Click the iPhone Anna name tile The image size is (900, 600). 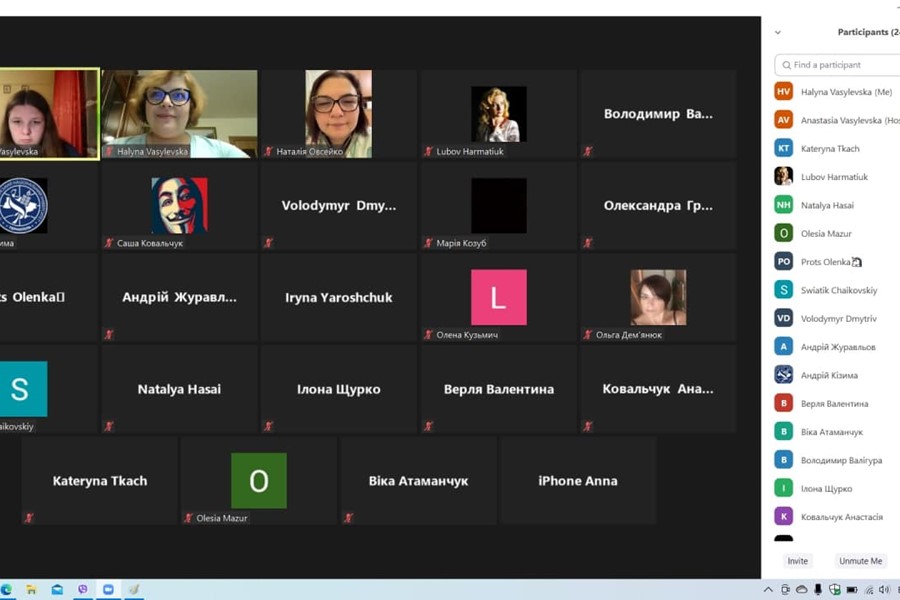pyautogui.click(x=578, y=481)
